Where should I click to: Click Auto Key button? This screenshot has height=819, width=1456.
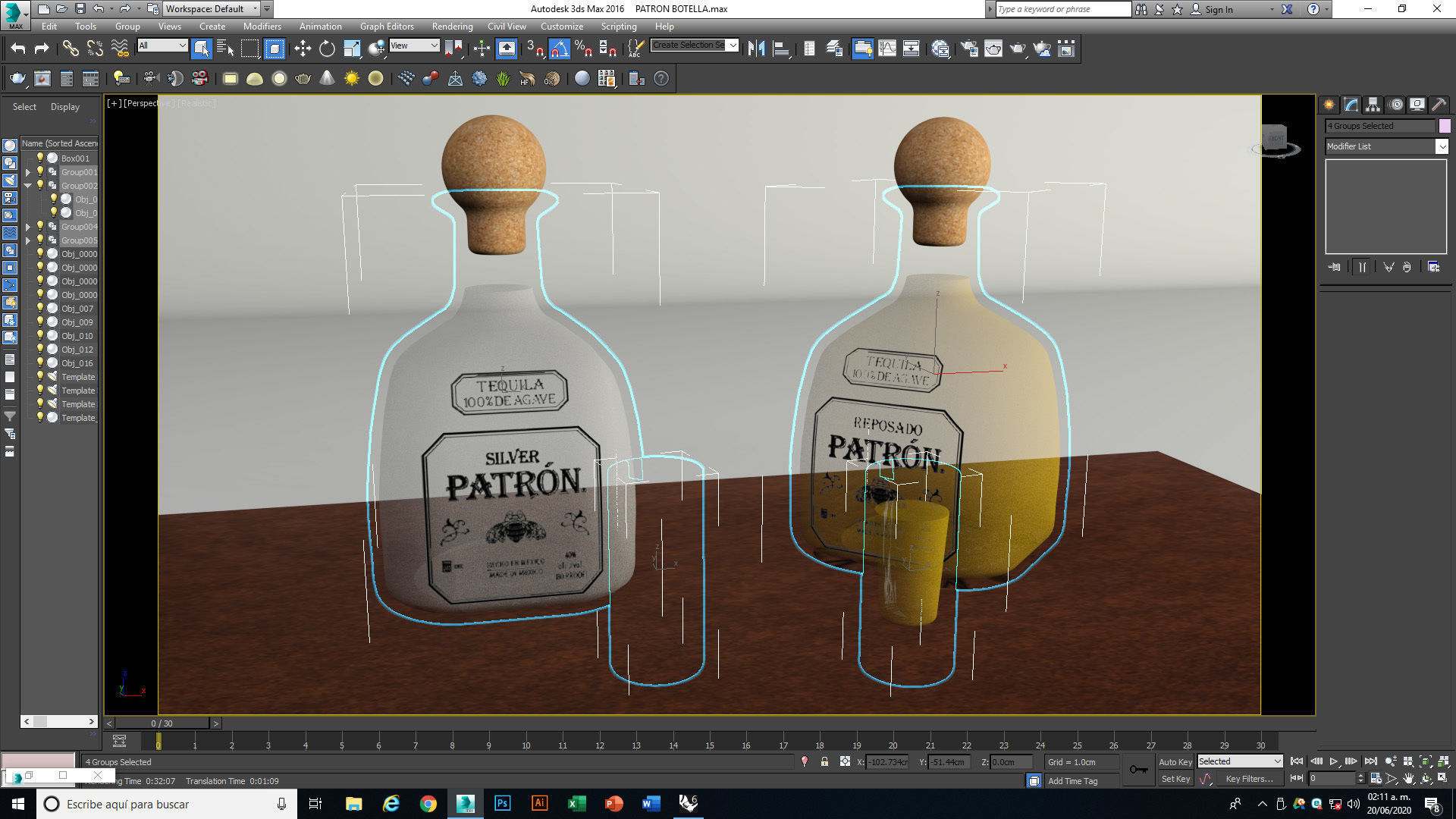(x=1175, y=762)
